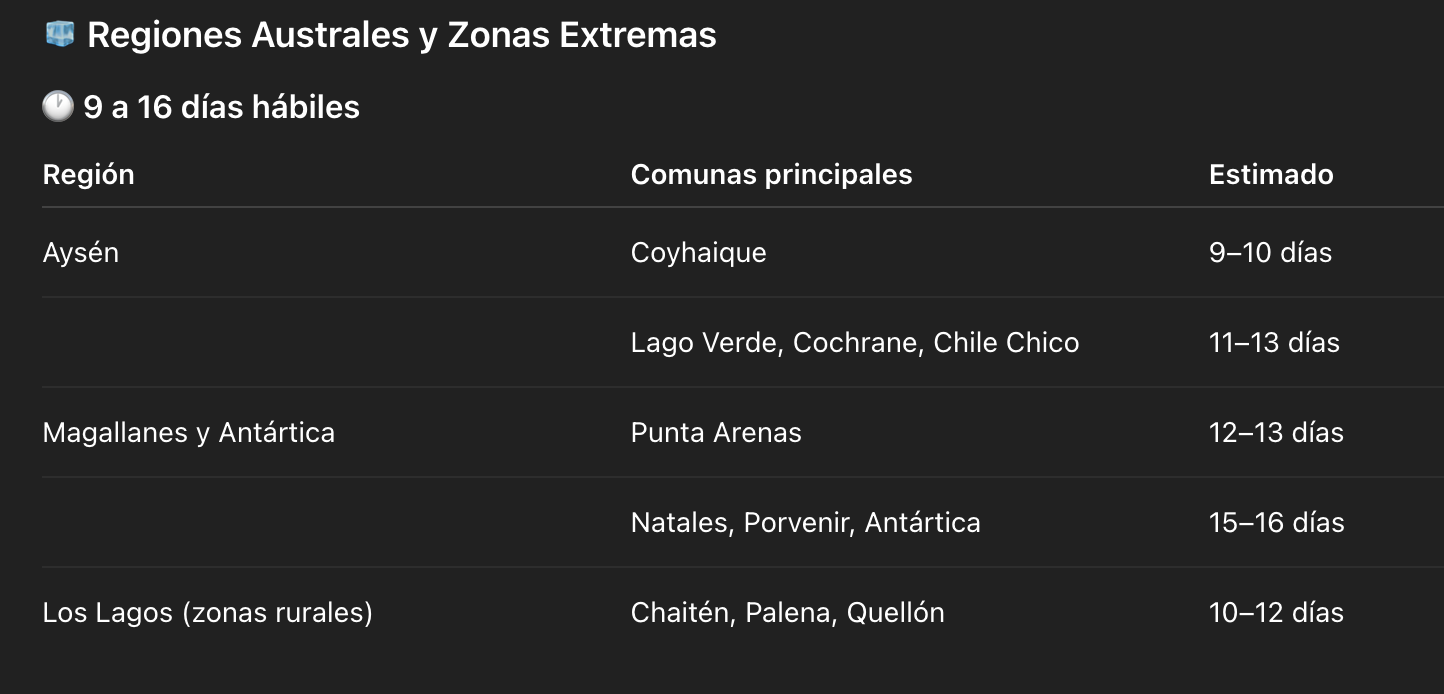Image resolution: width=1444 pixels, height=694 pixels.
Task: Click the '12–13 días' estimate cell
Action: pyautogui.click(x=1276, y=432)
